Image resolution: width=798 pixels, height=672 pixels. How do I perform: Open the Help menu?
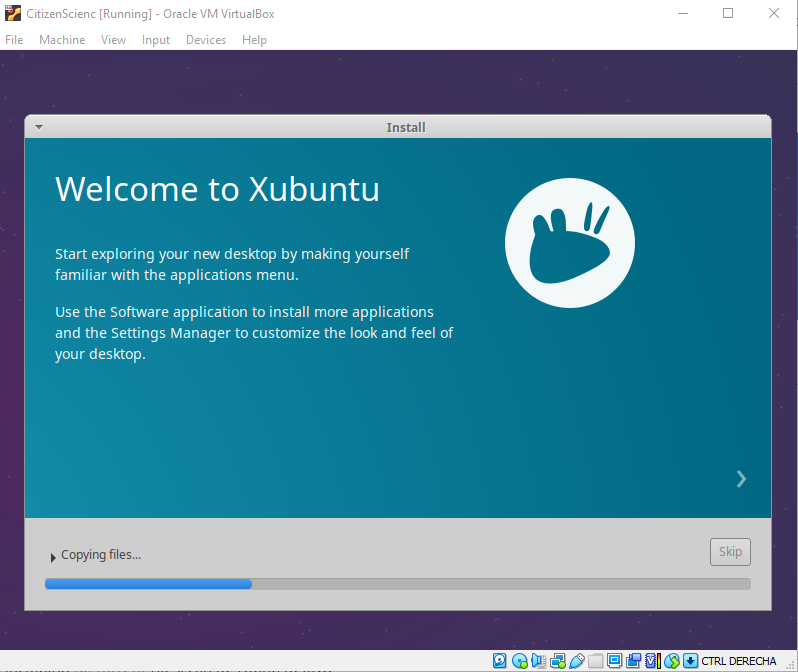[254, 40]
